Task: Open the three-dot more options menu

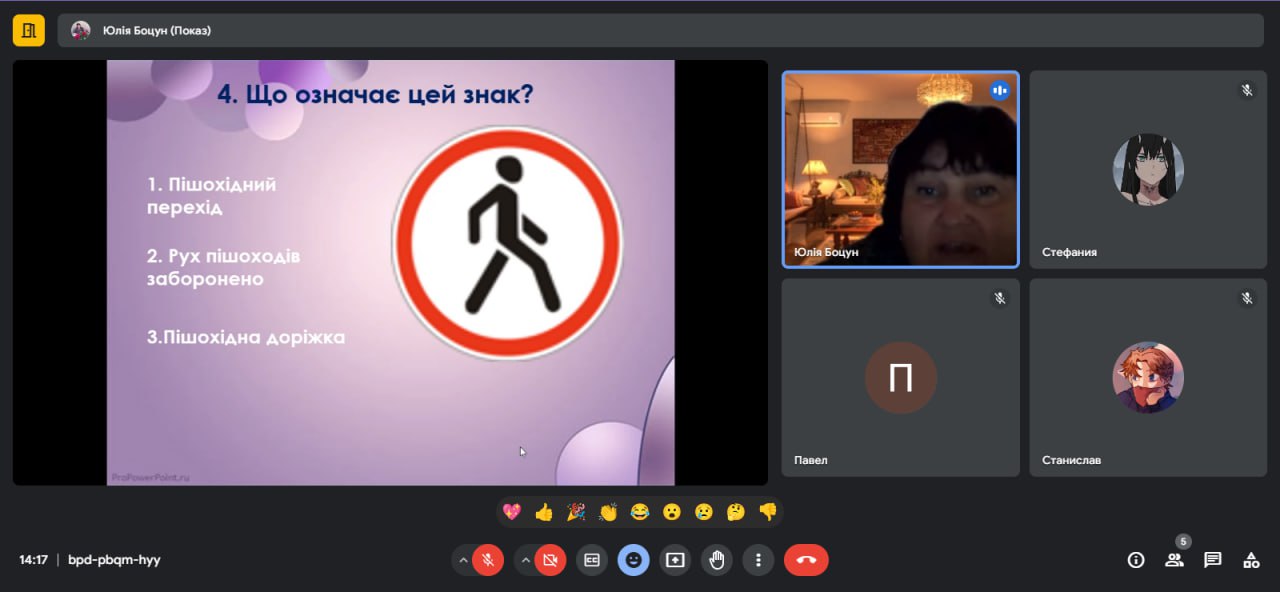Action: click(x=758, y=560)
